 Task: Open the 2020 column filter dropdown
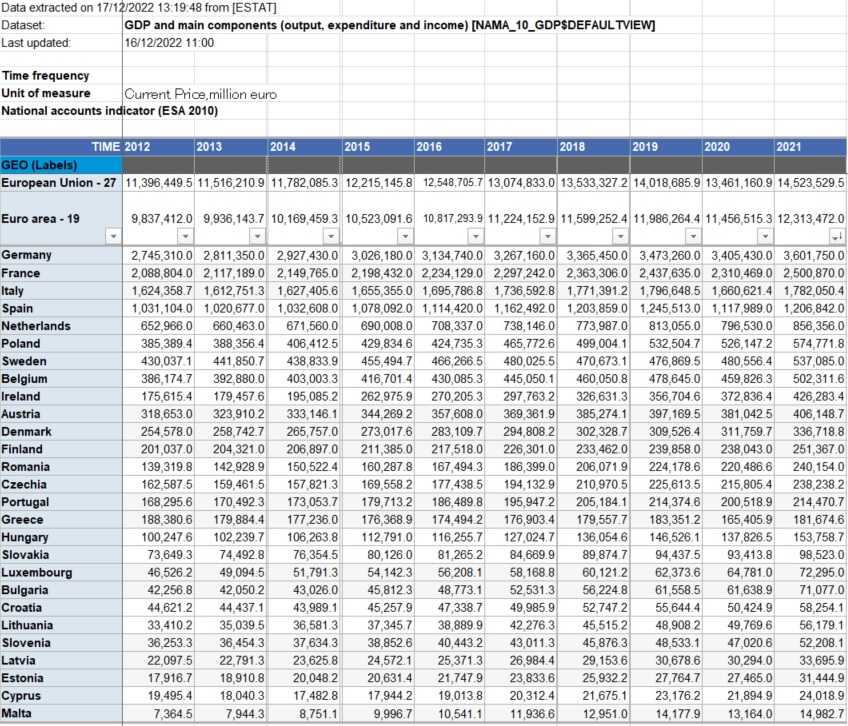(x=764, y=237)
